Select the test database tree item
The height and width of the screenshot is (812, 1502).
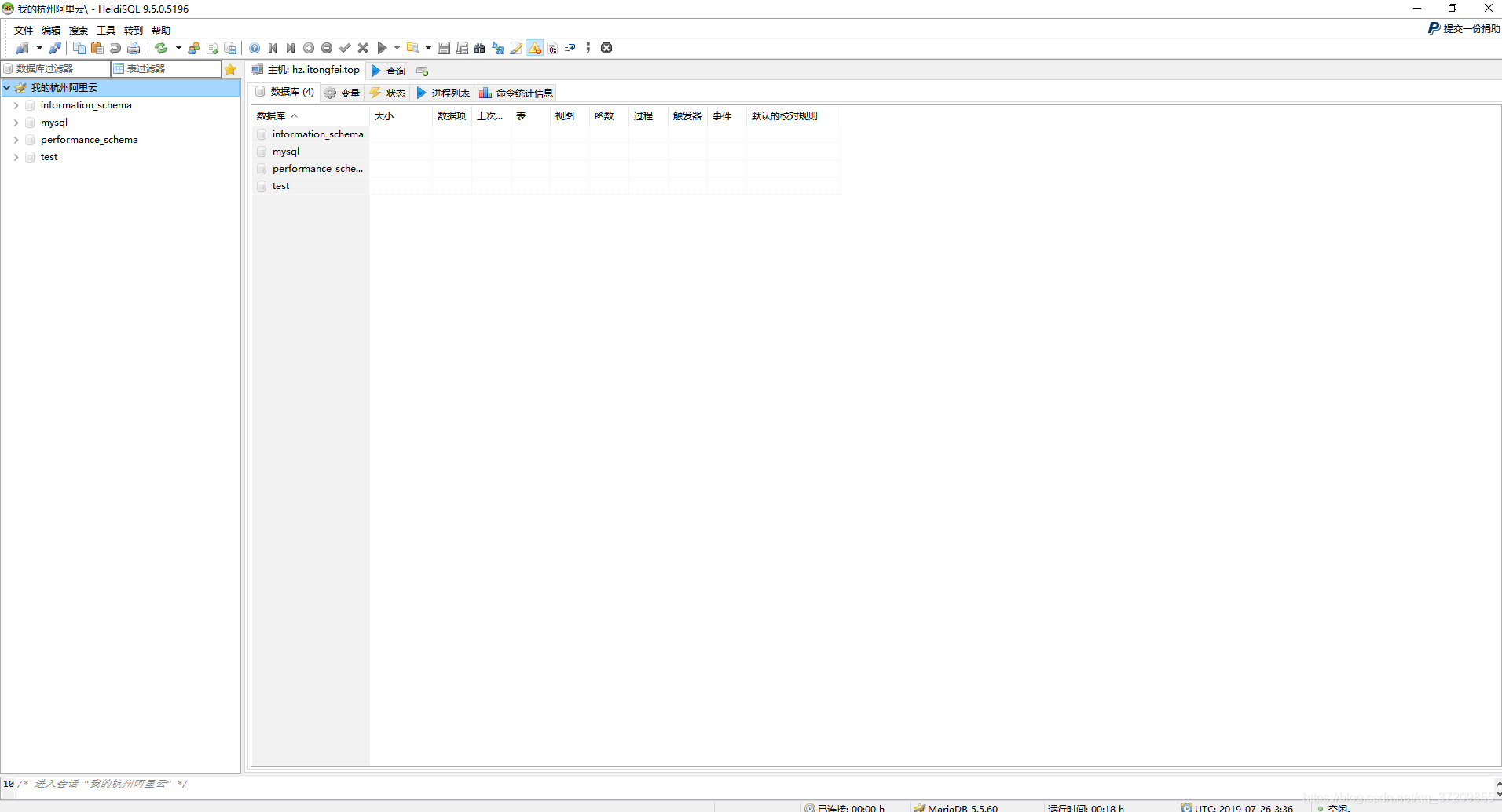coord(49,157)
